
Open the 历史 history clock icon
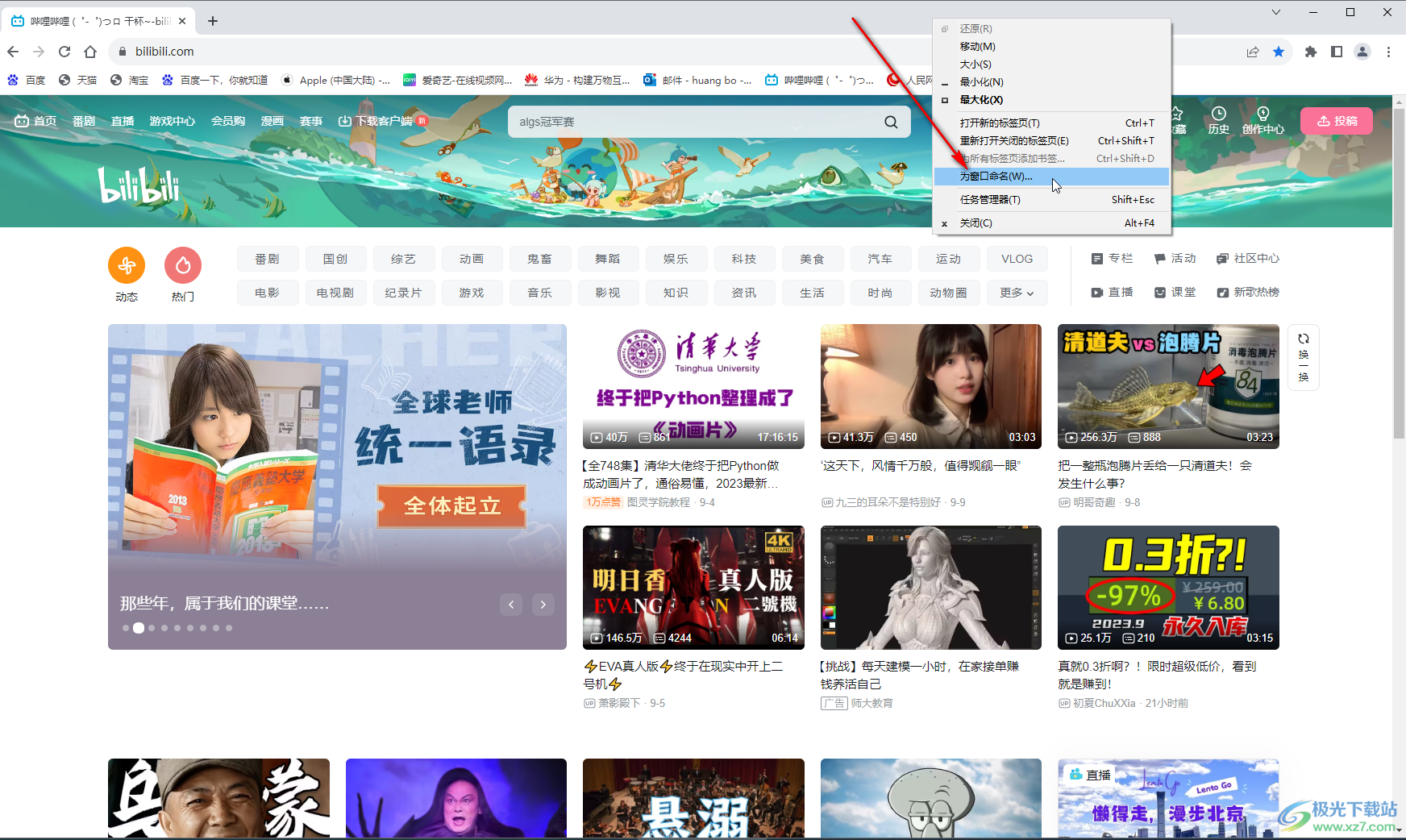[x=1219, y=121]
